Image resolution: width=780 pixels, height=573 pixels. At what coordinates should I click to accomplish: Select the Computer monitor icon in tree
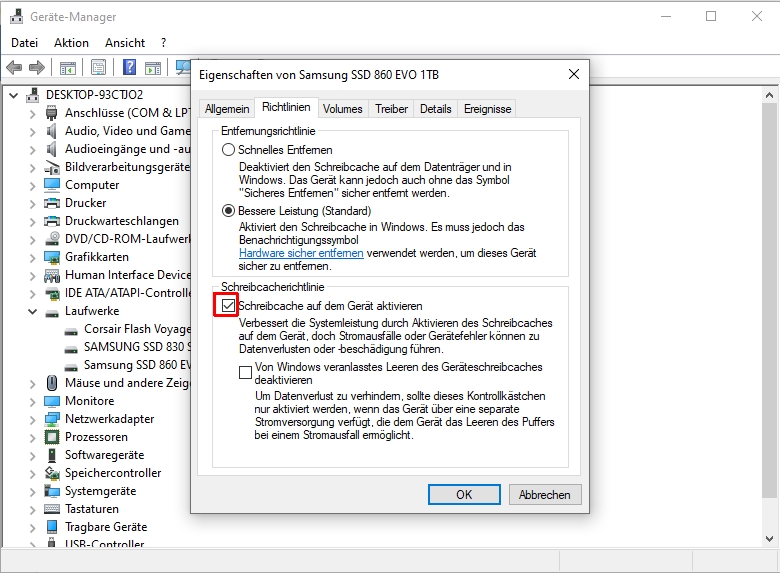(52, 185)
